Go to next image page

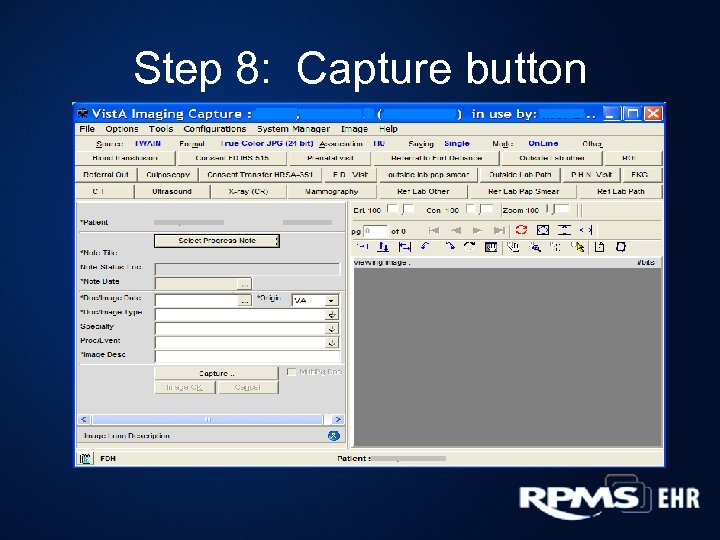point(478,231)
